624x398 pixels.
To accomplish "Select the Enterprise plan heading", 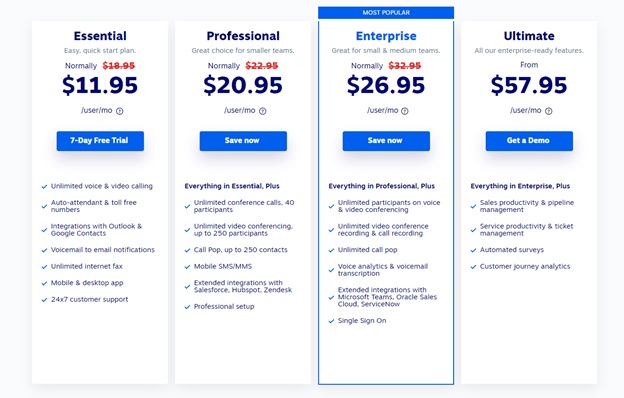I will pyautogui.click(x=386, y=36).
